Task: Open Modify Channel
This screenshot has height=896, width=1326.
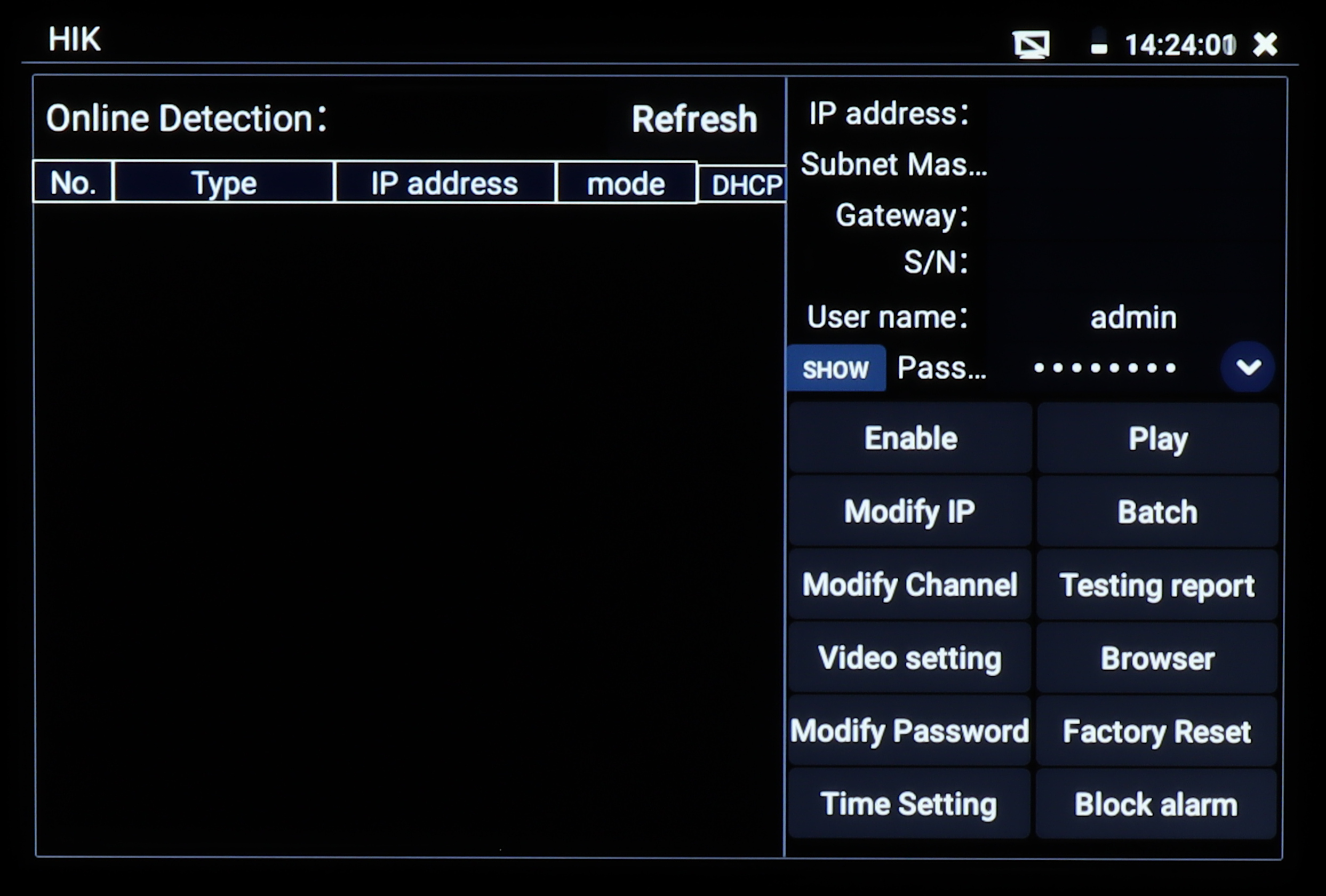Action: pos(909,585)
